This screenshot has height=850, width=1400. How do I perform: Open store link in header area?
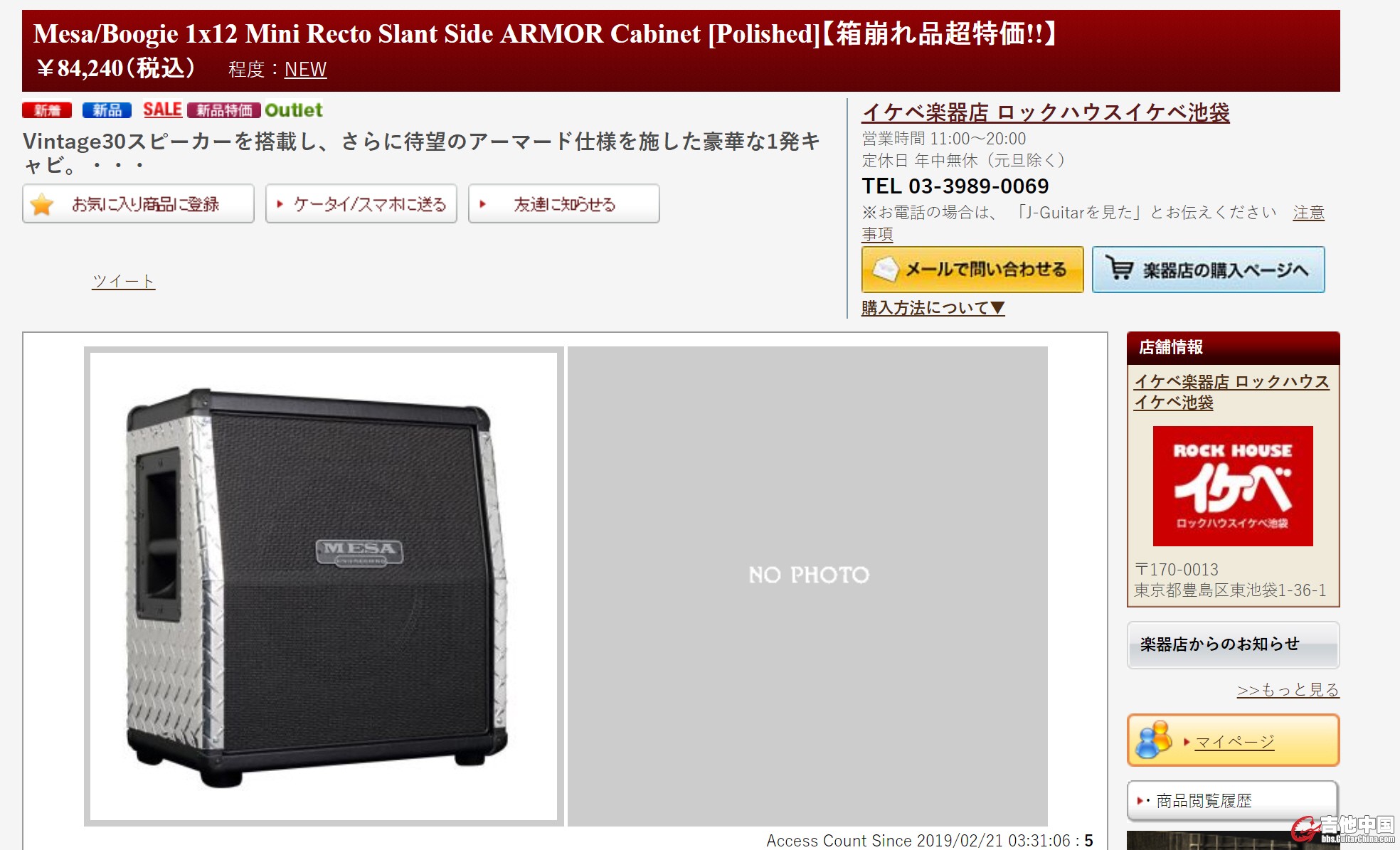coord(1046,112)
